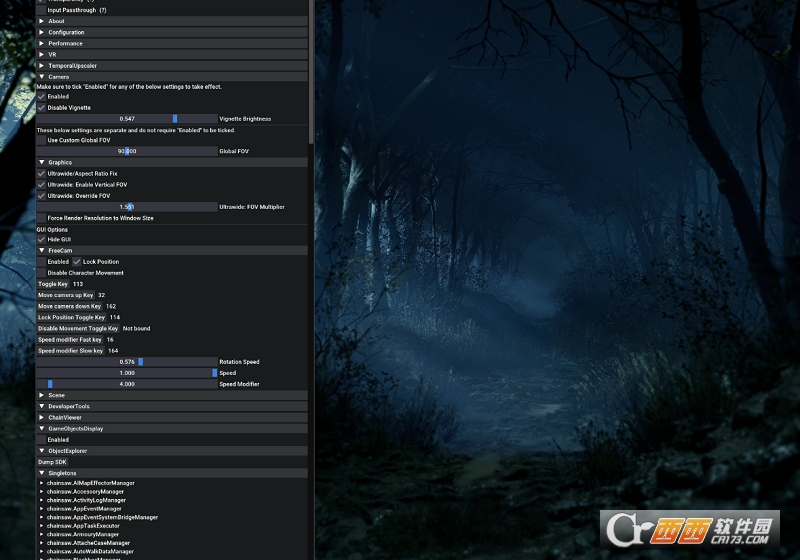The width and height of the screenshot is (800, 560).
Task: Collapse the DeveloperTools section
Action: click(172, 406)
